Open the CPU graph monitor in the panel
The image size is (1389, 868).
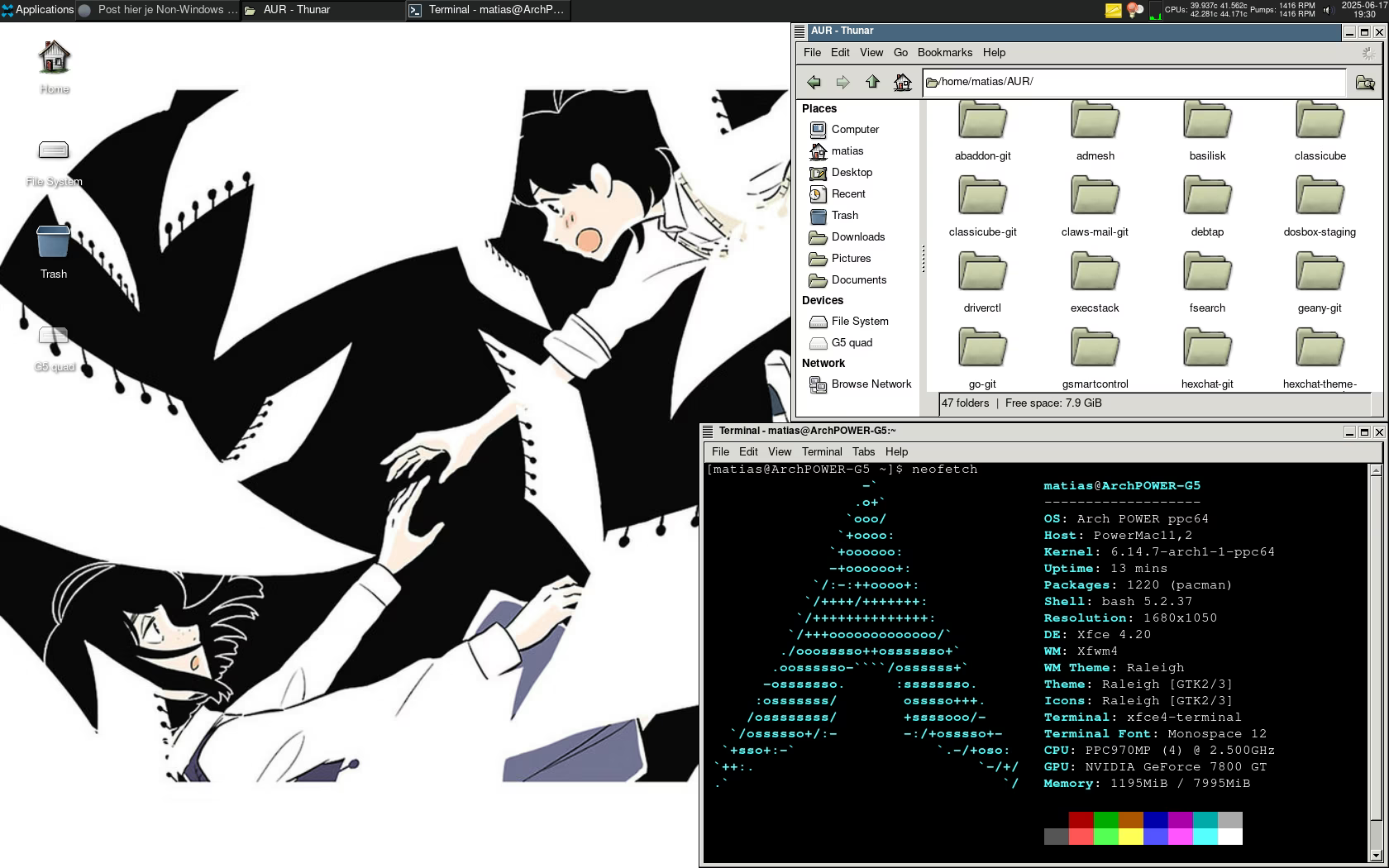[x=1155, y=10]
